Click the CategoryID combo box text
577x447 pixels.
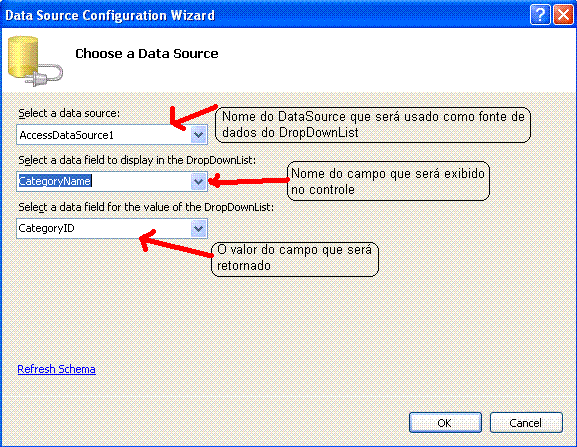46,228
